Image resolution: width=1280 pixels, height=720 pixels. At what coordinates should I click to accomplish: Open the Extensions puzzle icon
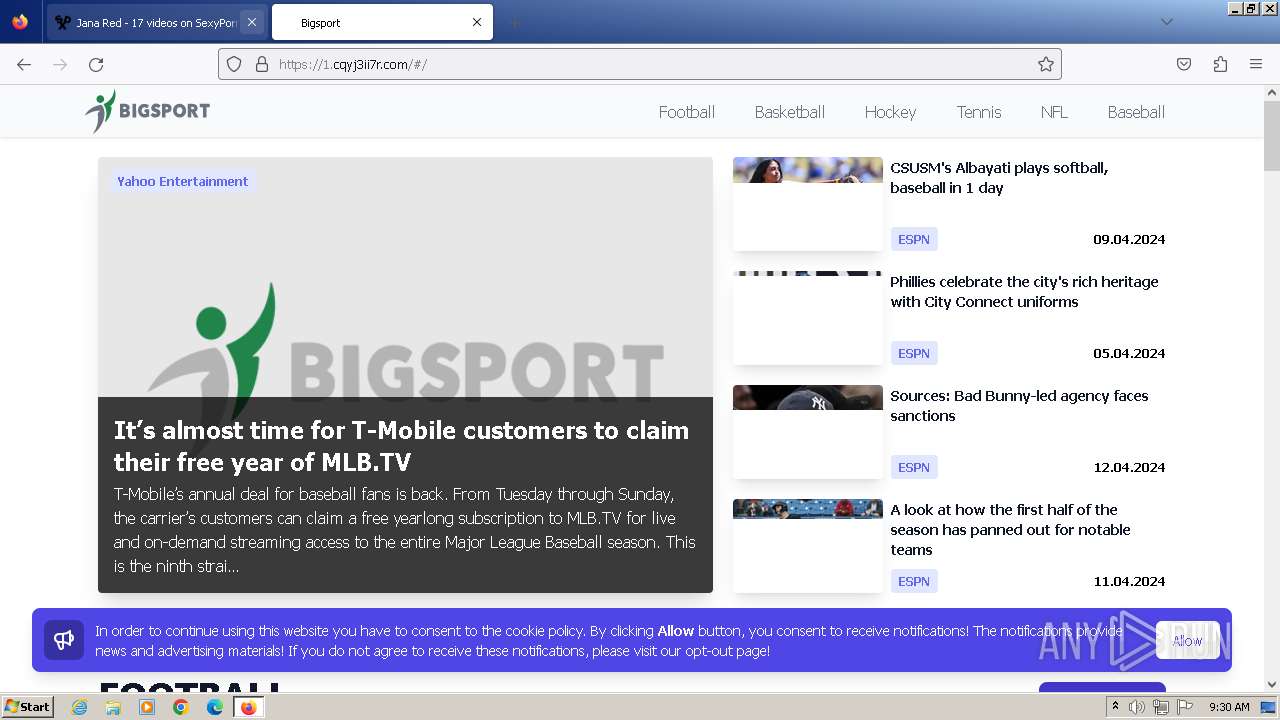1220,64
